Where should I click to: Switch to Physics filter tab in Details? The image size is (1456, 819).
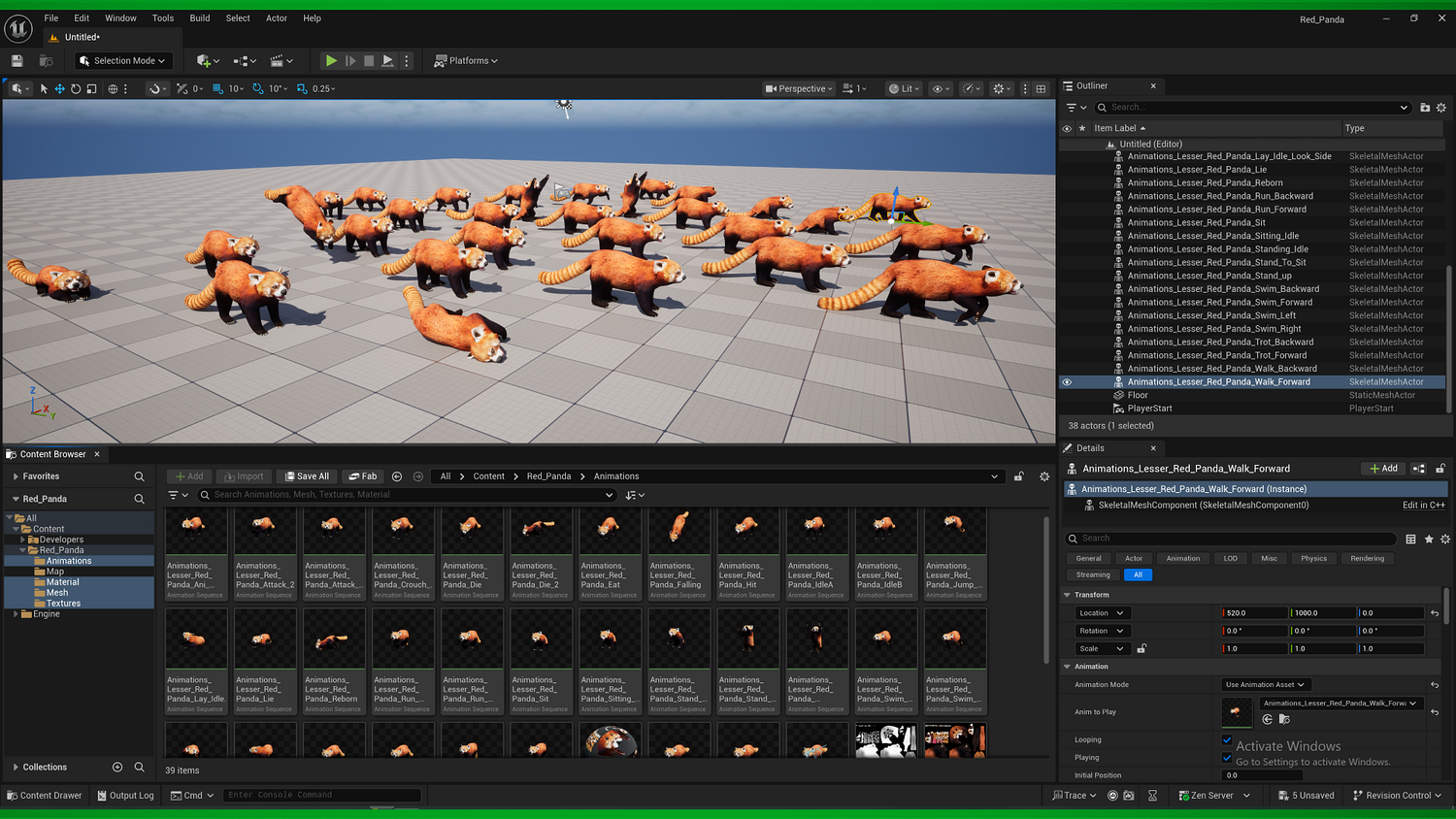click(x=1314, y=559)
